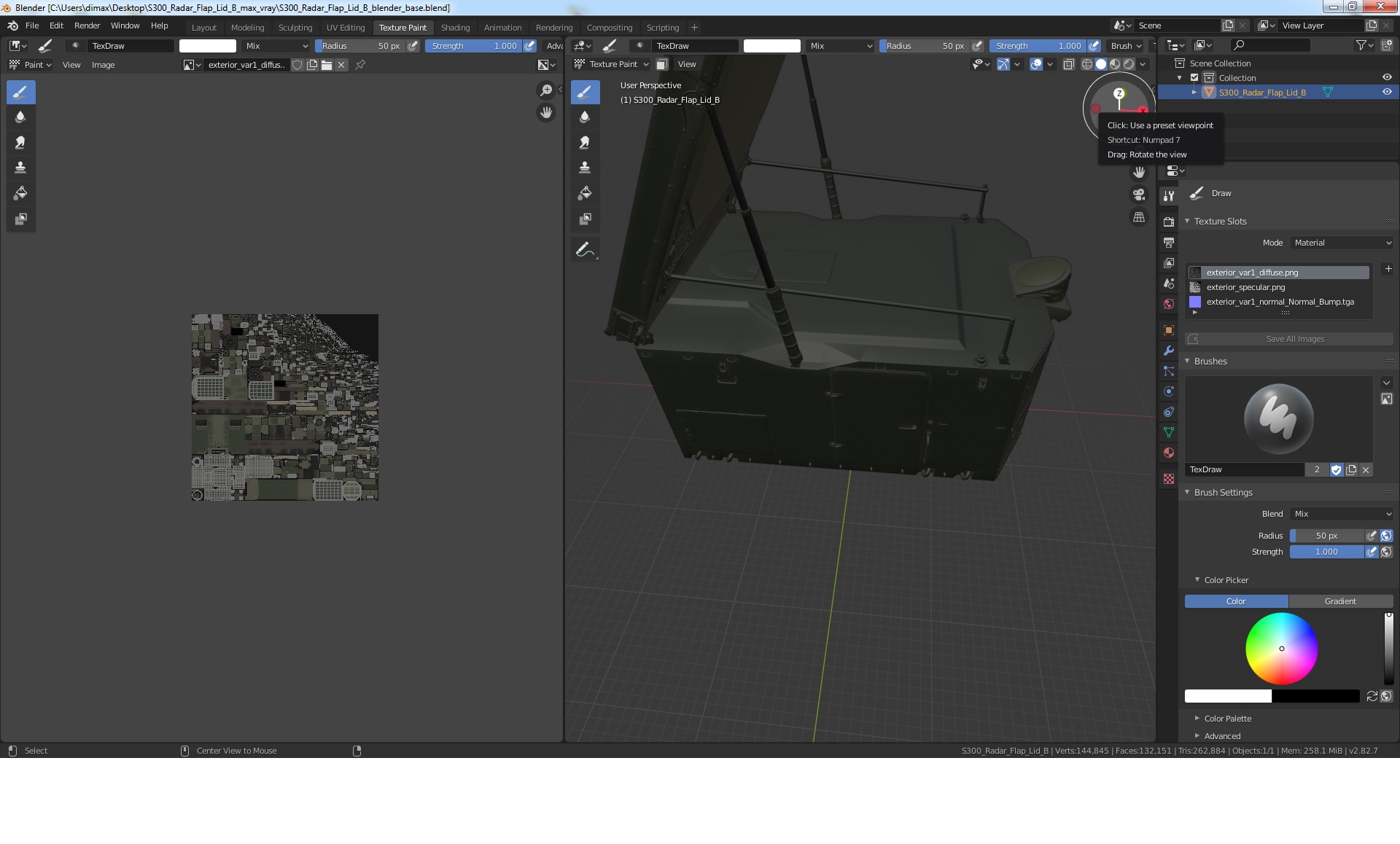
Task: Collapse Texture Slots panel
Action: click(1187, 221)
